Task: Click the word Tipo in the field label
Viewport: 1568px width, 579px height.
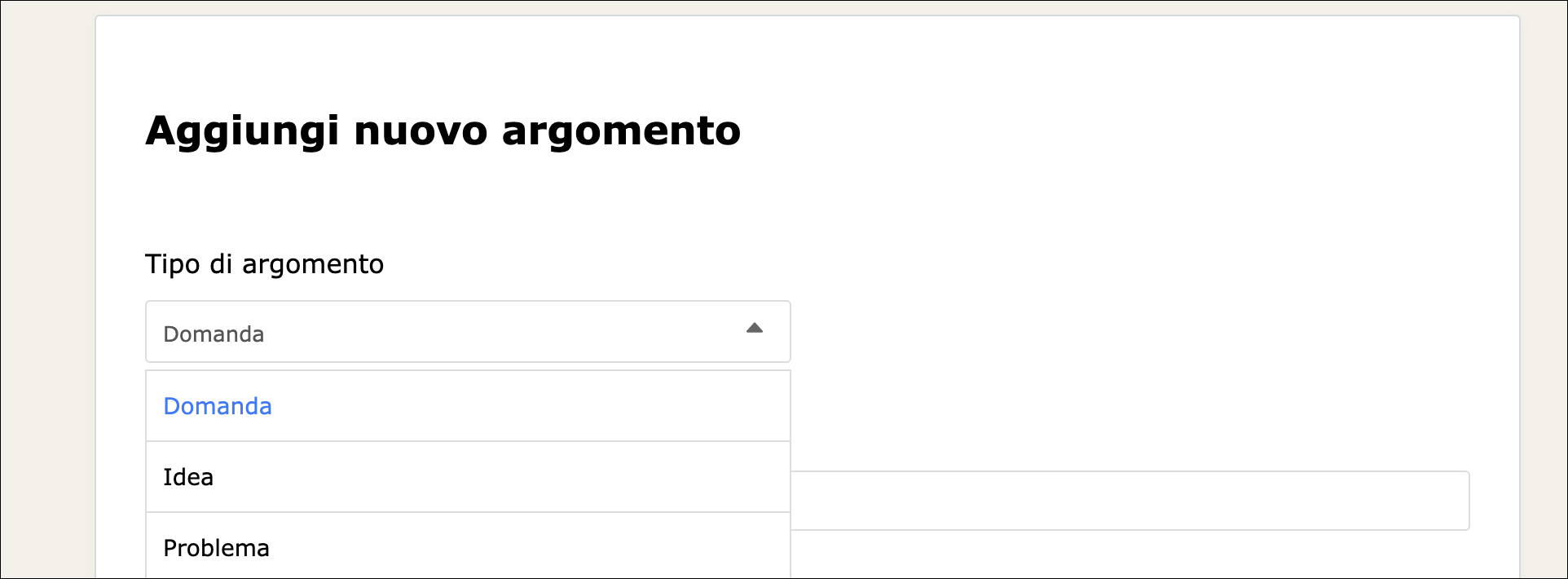Action: (x=172, y=264)
